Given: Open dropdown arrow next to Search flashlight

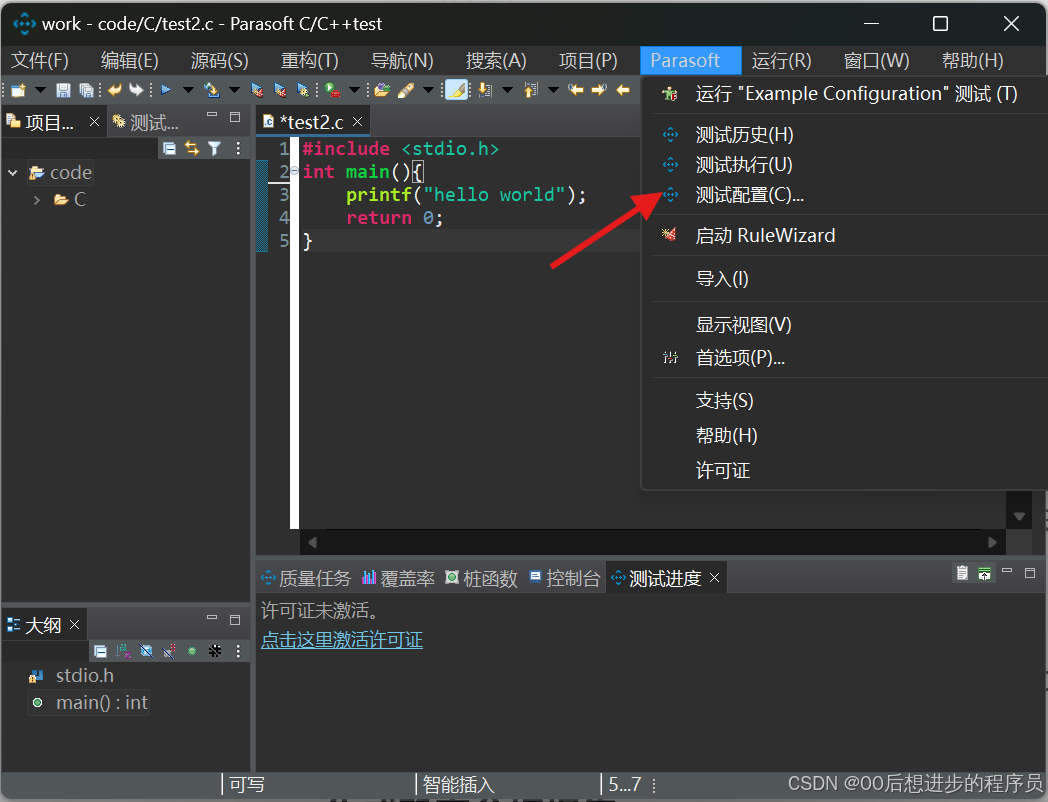Looking at the screenshot, I should 428,90.
